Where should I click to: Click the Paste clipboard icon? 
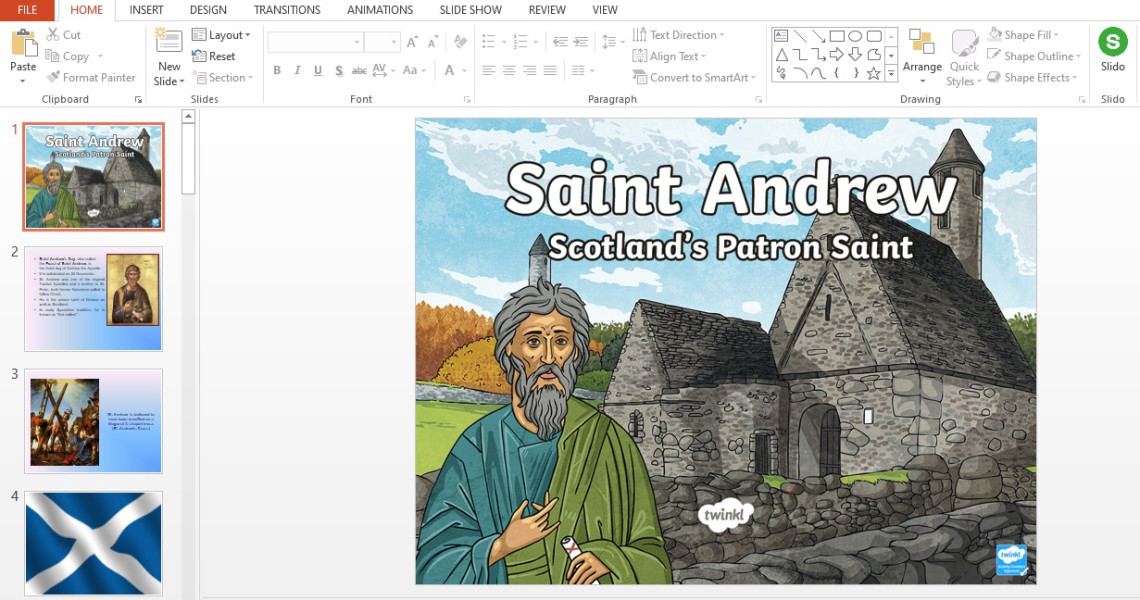click(23, 44)
